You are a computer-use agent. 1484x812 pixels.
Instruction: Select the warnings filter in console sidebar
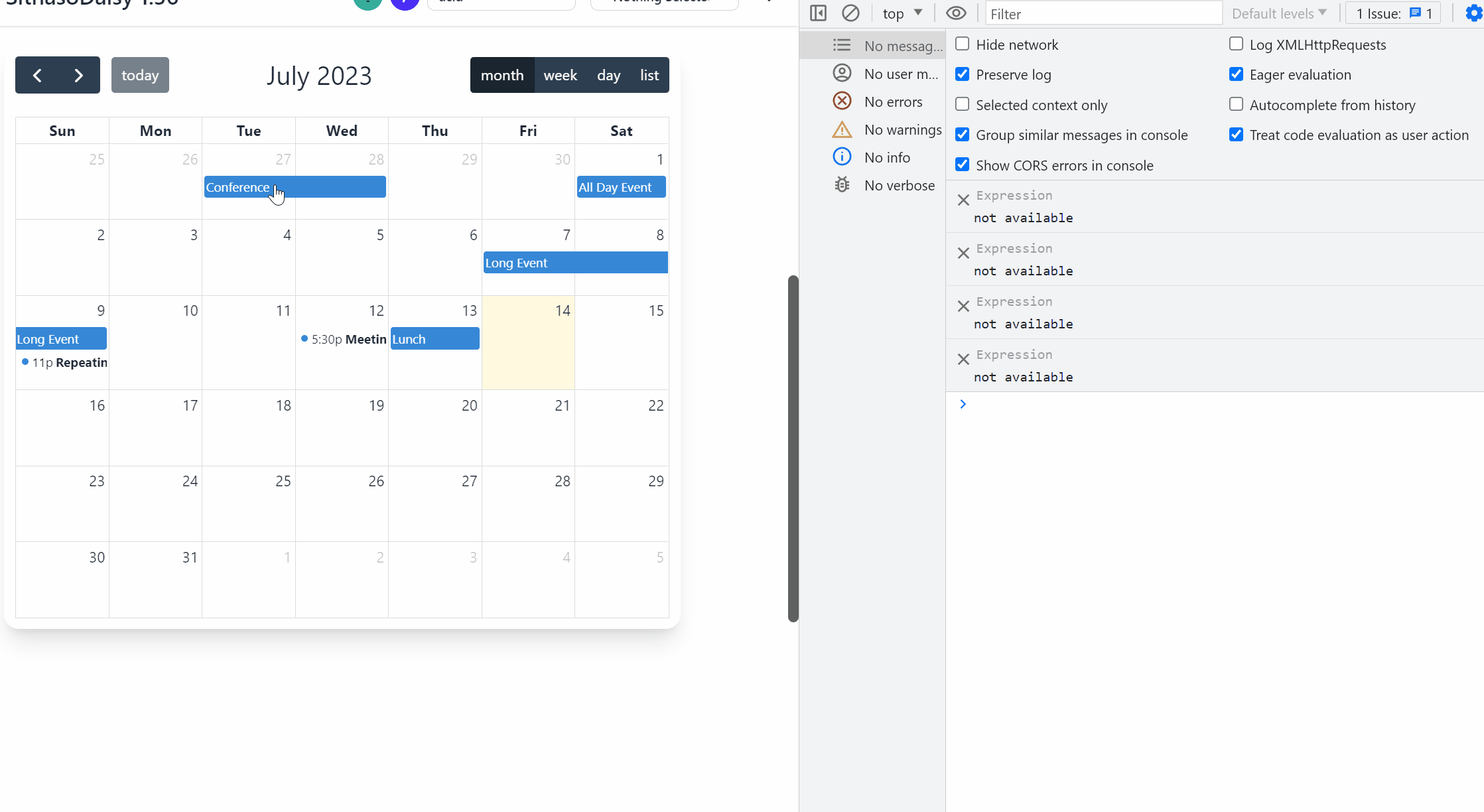841,129
